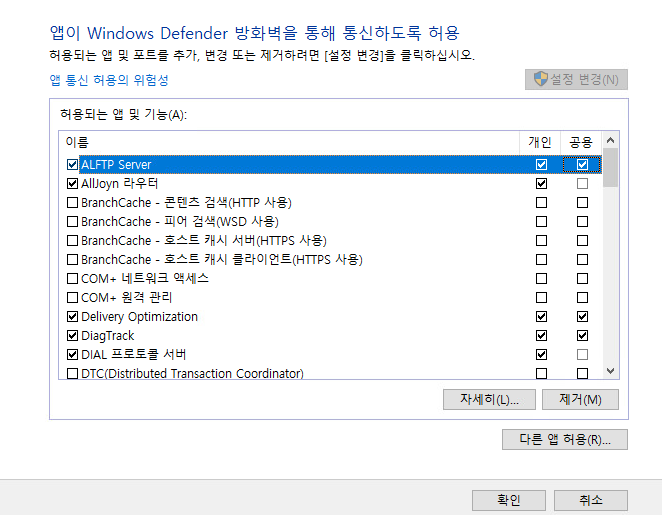Viewport: 662px width, 515px height.
Task: Click the list's vertical scrollbar thumb
Action: point(610,168)
